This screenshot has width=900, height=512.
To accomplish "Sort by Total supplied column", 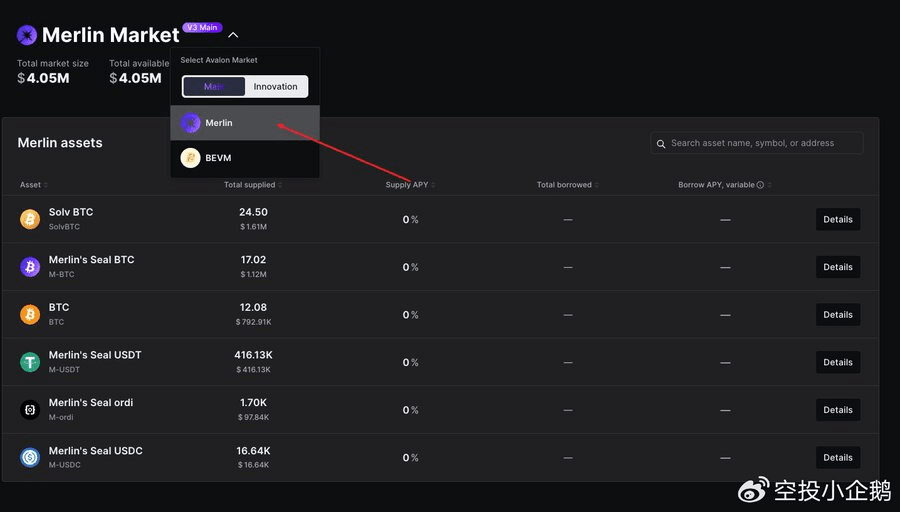I will pos(253,185).
